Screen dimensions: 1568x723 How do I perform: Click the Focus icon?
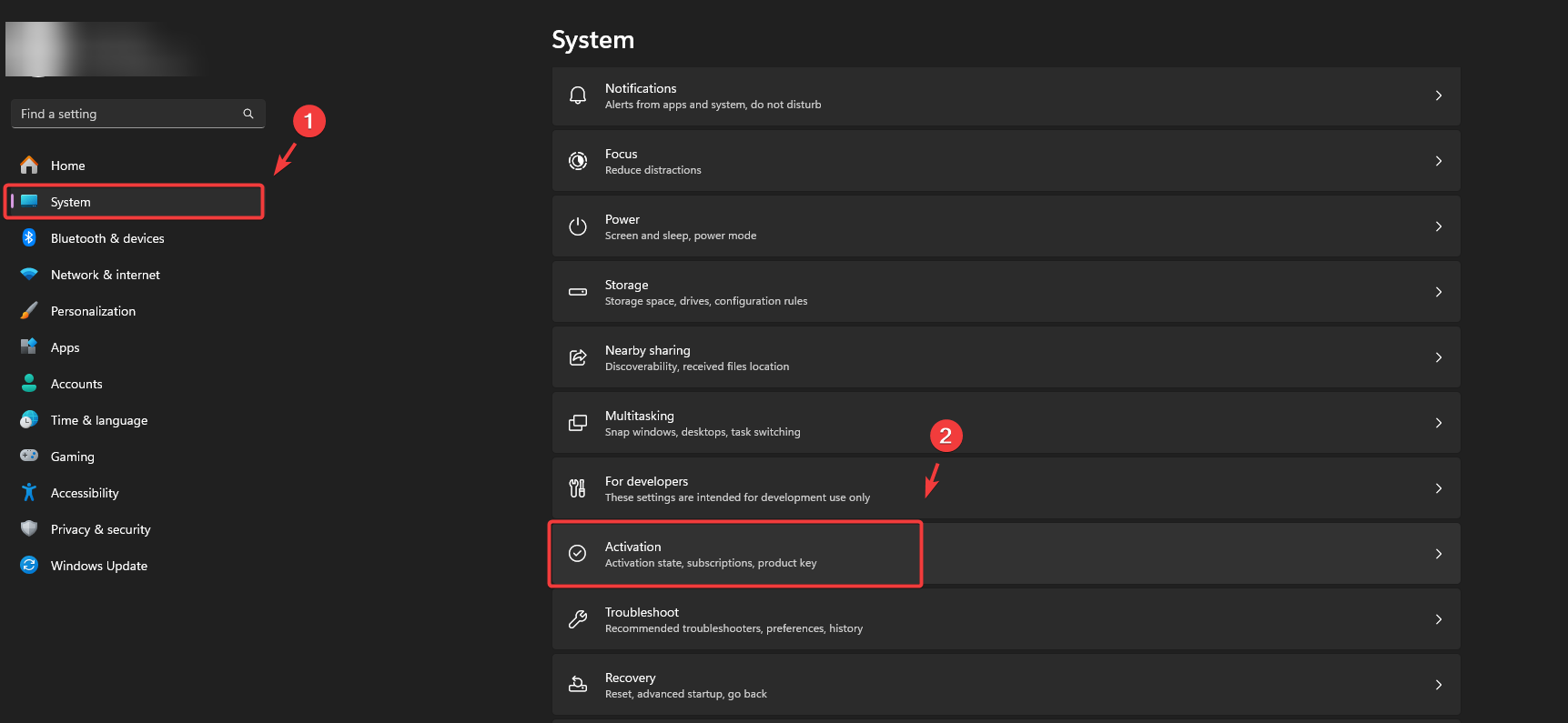pyautogui.click(x=578, y=161)
